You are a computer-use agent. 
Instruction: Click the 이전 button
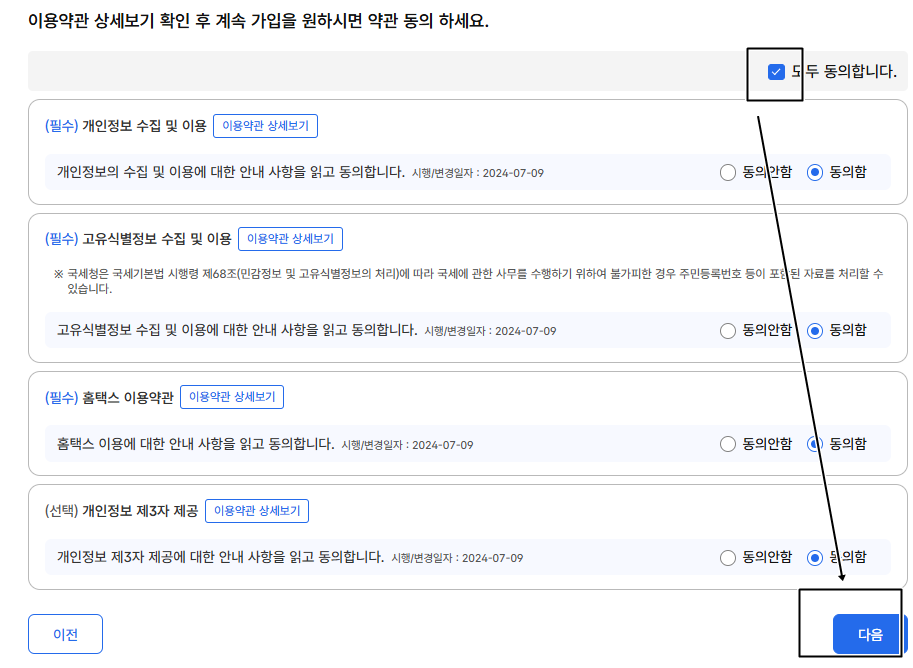pyautogui.click(x=65, y=633)
